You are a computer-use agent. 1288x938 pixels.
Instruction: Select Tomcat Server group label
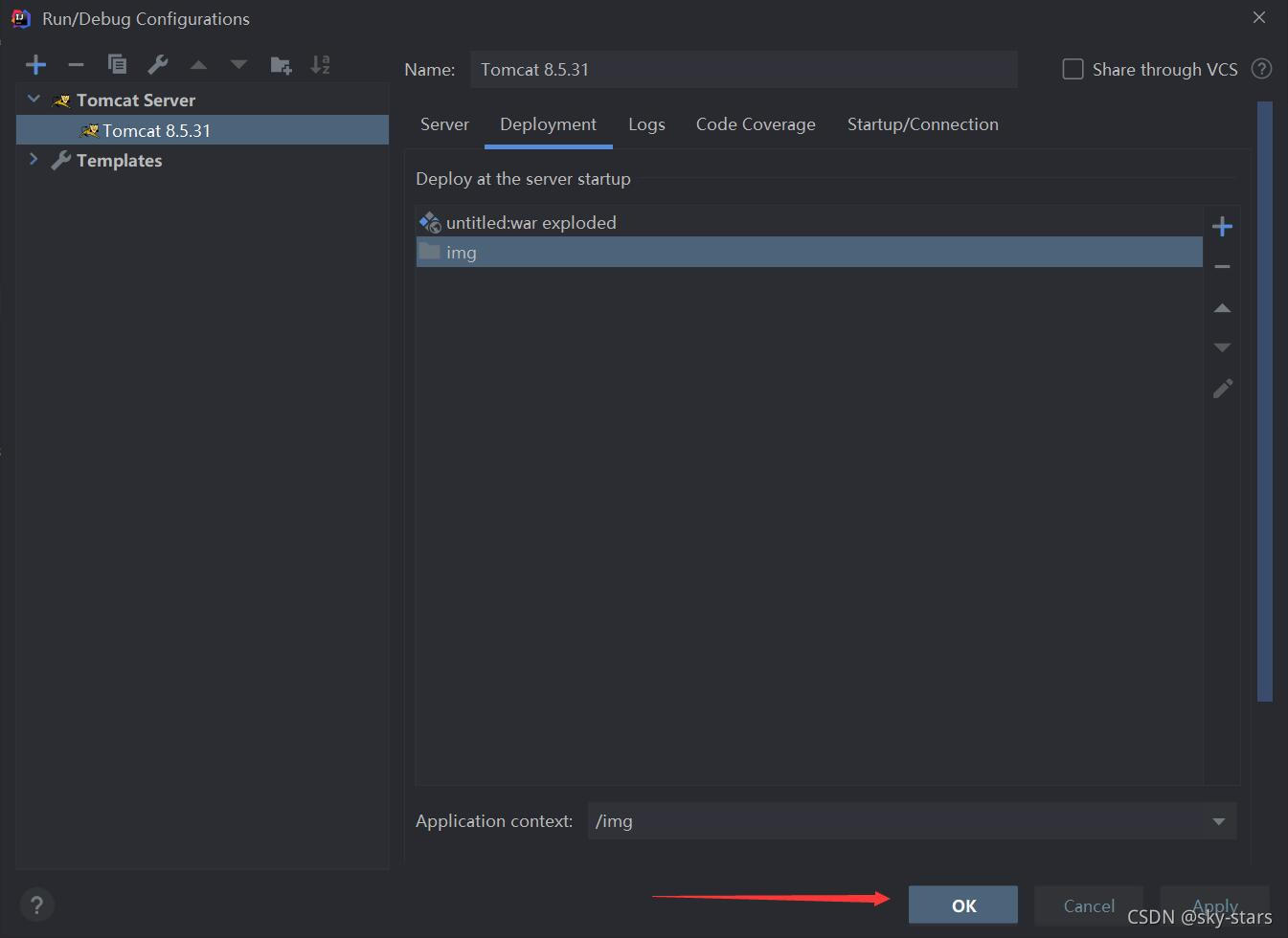[136, 100]
